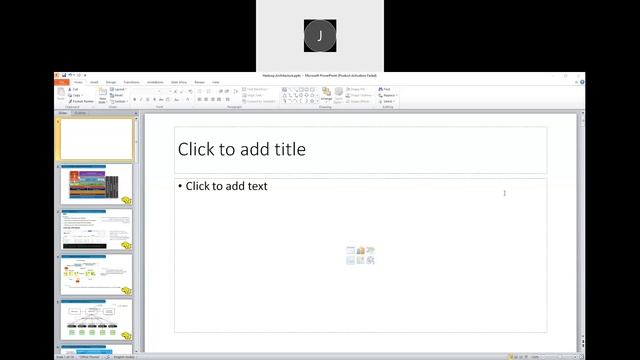Toggle Align Text Left
Image resolution: width=640 pixels, height=360 pixels.
(199, 100)
